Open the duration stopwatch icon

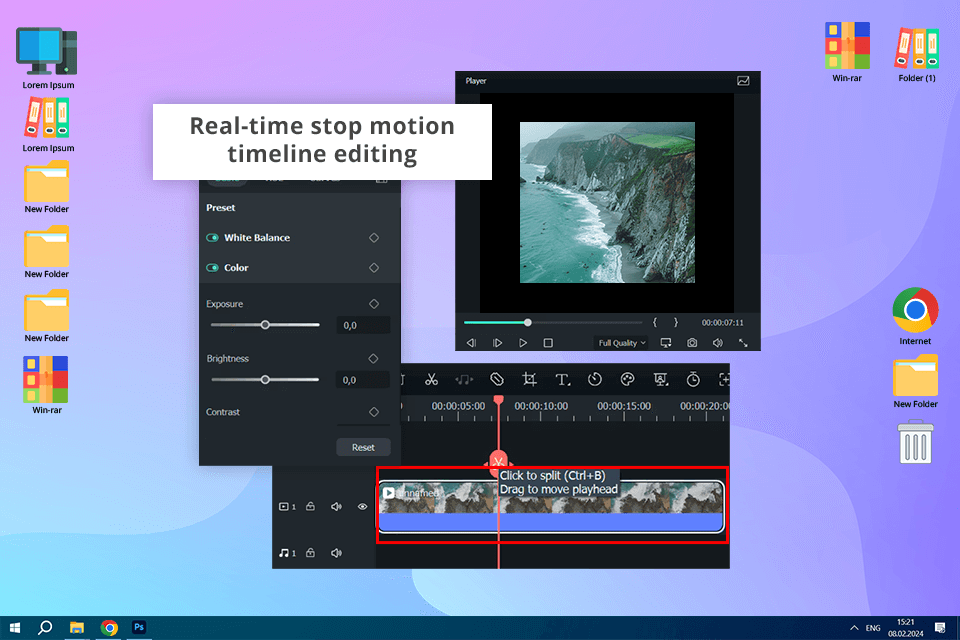[693, 380]
